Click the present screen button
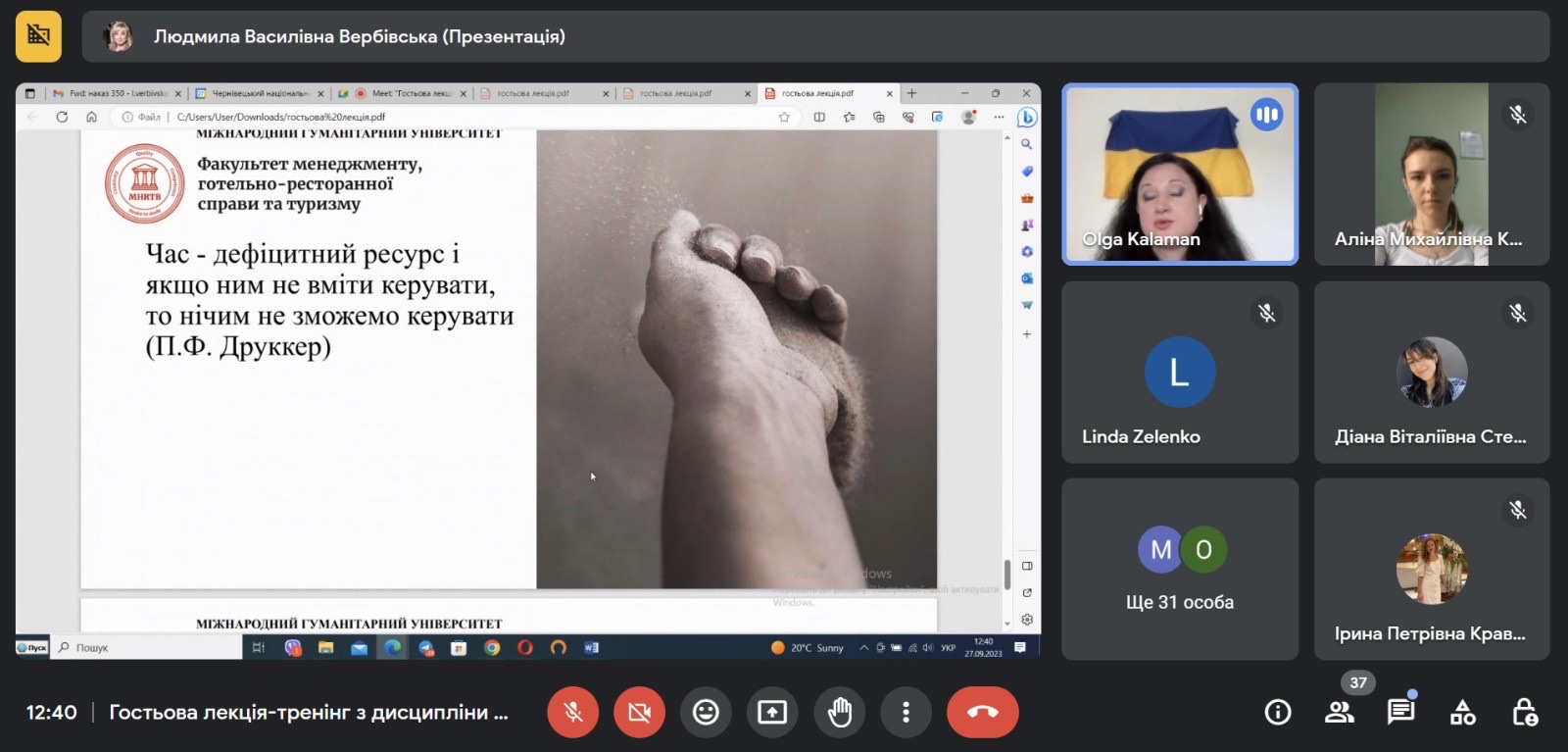Image resolution: width=1568 pixels, height=752 pixels. pyautogui.click(x=772, y=712)
